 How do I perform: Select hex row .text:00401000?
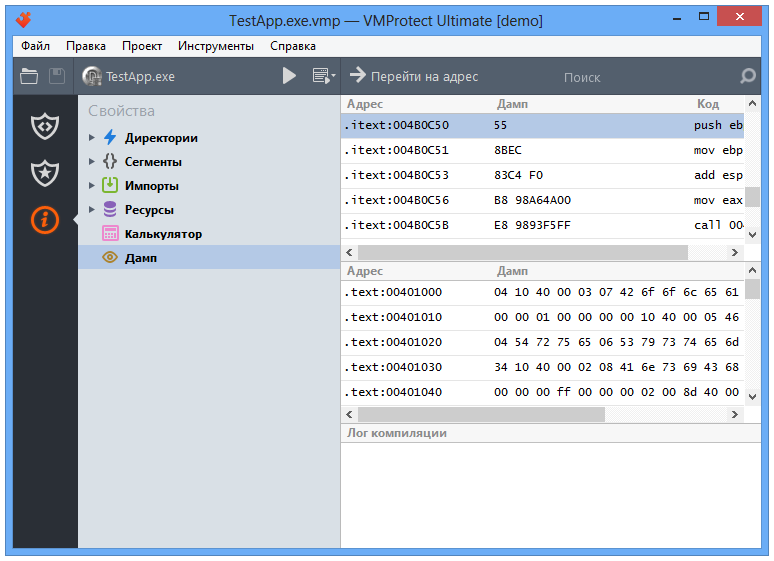542,292
